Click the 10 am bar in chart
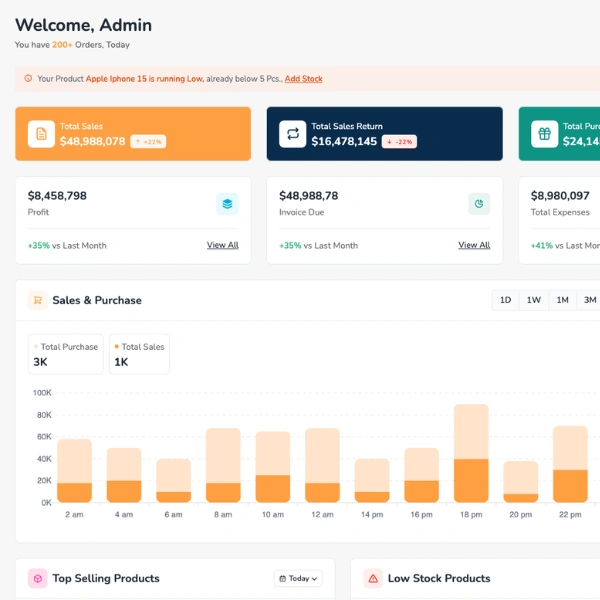600x600 pixels. coord(273,467)
